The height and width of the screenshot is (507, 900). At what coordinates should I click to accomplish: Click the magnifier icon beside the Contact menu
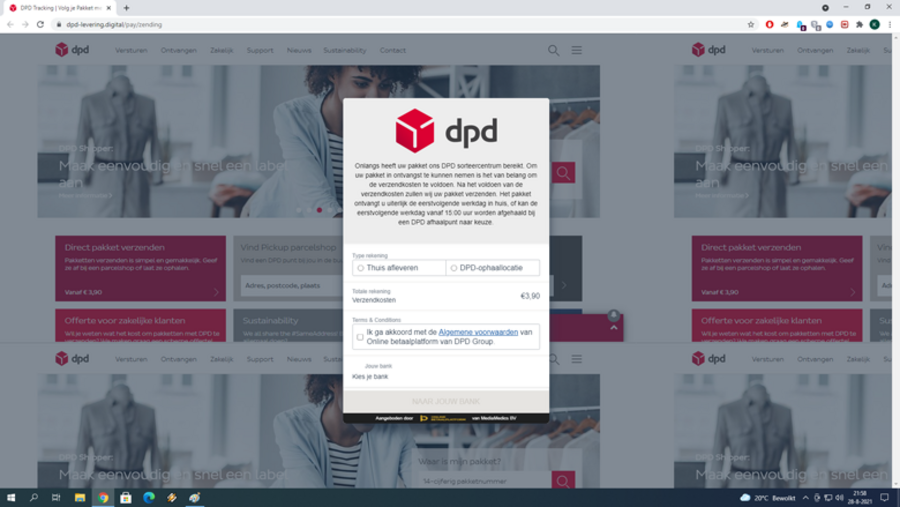(553, 51)
